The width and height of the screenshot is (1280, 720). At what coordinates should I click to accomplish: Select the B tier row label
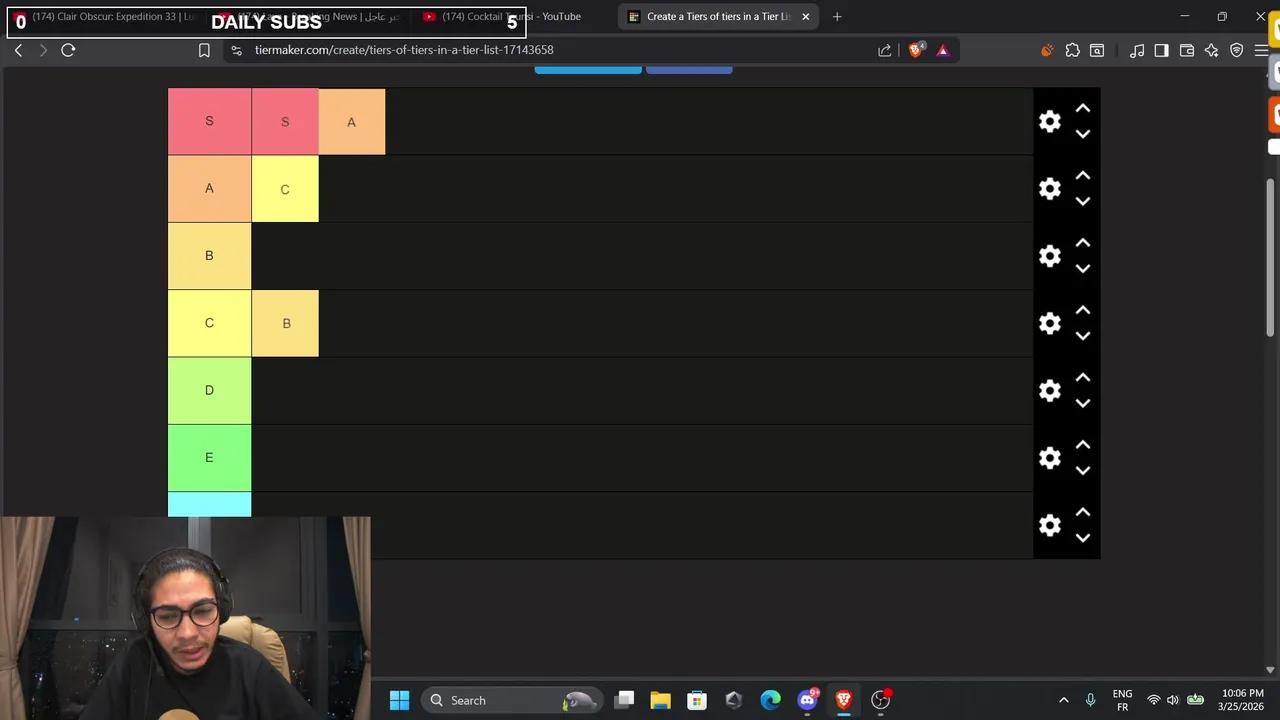209,256
